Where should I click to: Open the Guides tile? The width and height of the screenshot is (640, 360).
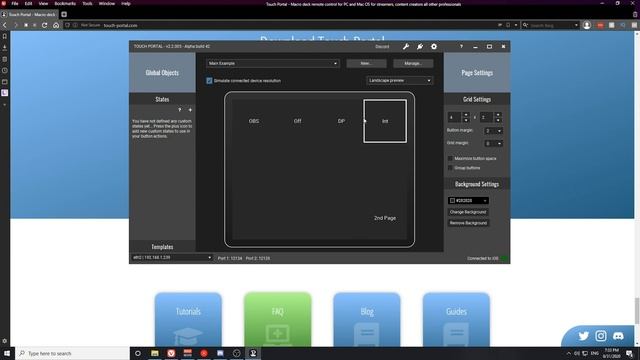pyautogui.click(x=456, y=320)
